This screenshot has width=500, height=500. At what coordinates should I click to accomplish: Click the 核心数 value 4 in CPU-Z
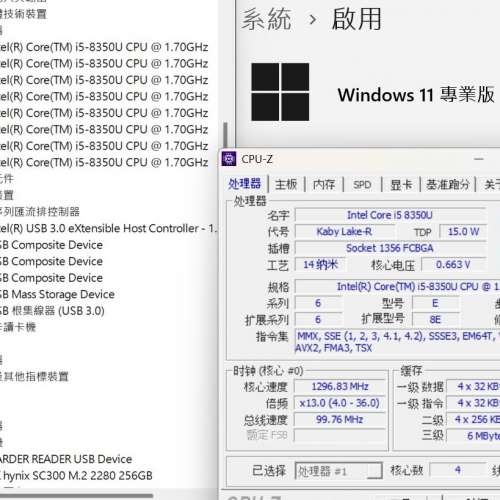tap(458, 470)
